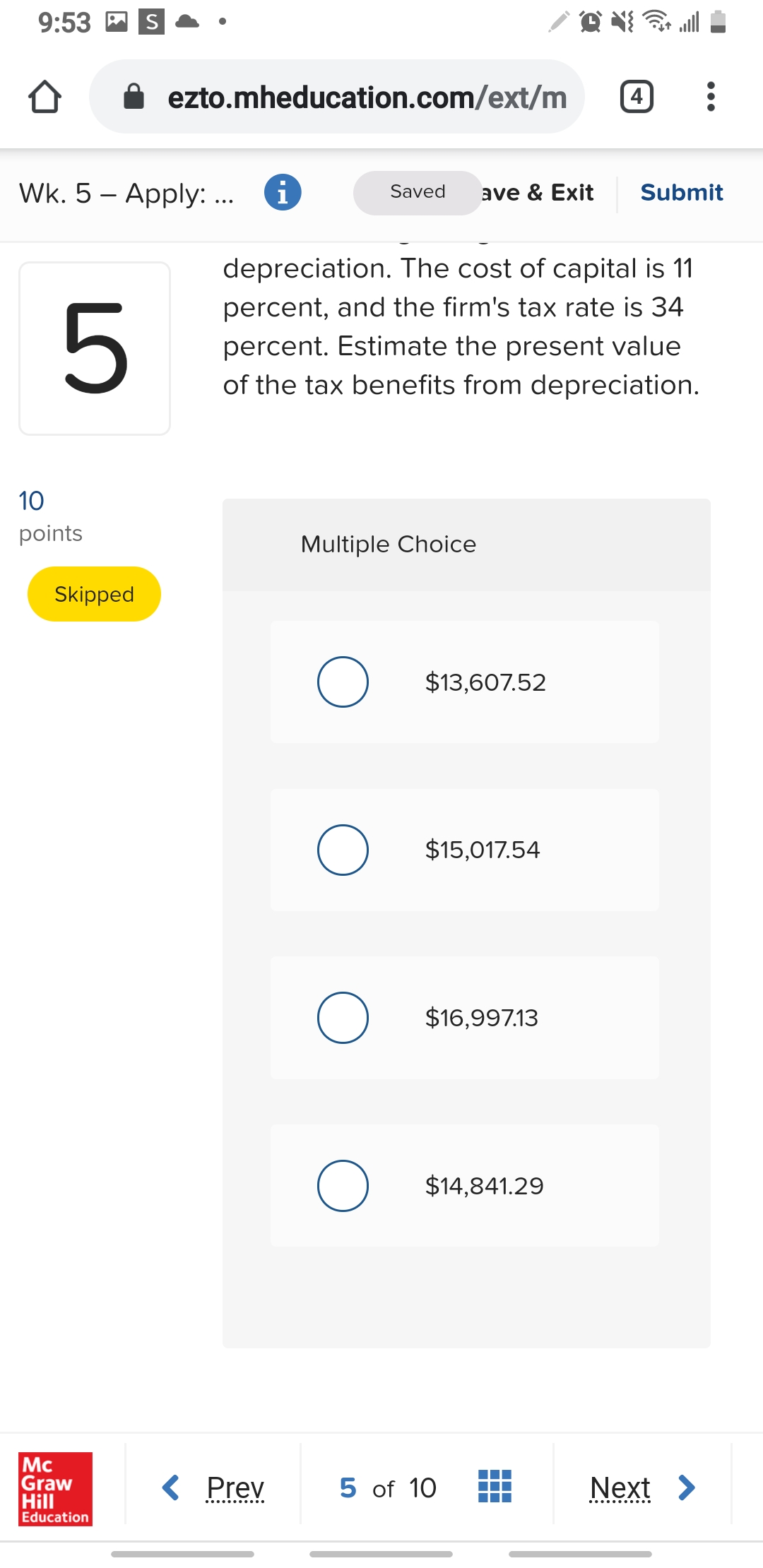Click the Next link
The height and width of the screenshot is (1568, 763).
(x=620, y=1487)
